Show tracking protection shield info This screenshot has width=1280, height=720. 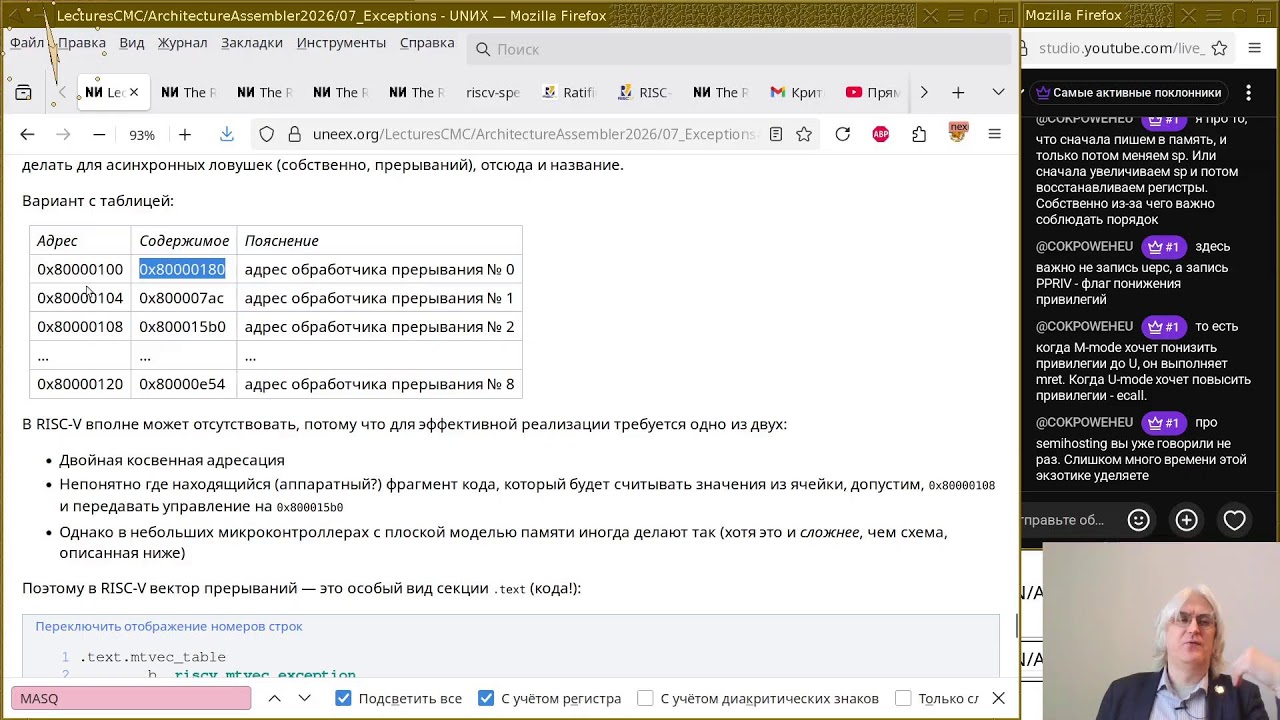click(x=266, y=134)
